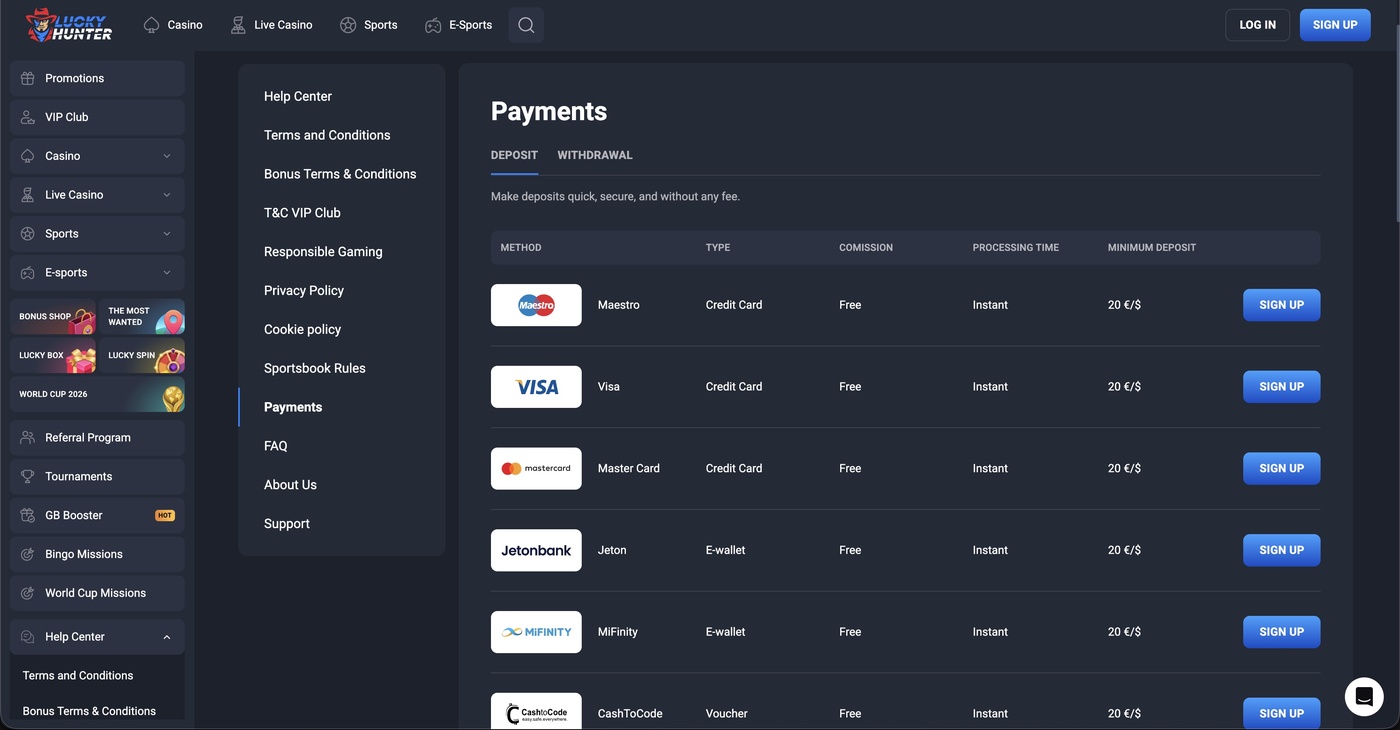Open the Lucky Box tile
The height and width of the screenshot is (730, 1400).
[53, 355]
